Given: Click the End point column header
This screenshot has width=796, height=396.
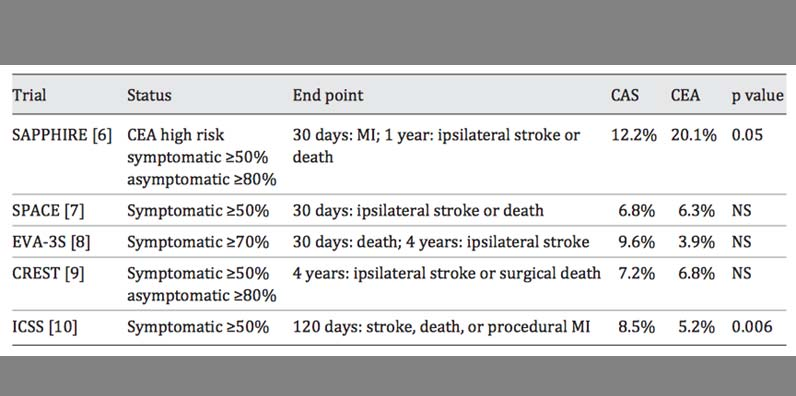Looking at the screenshot, I should [328, 95].
